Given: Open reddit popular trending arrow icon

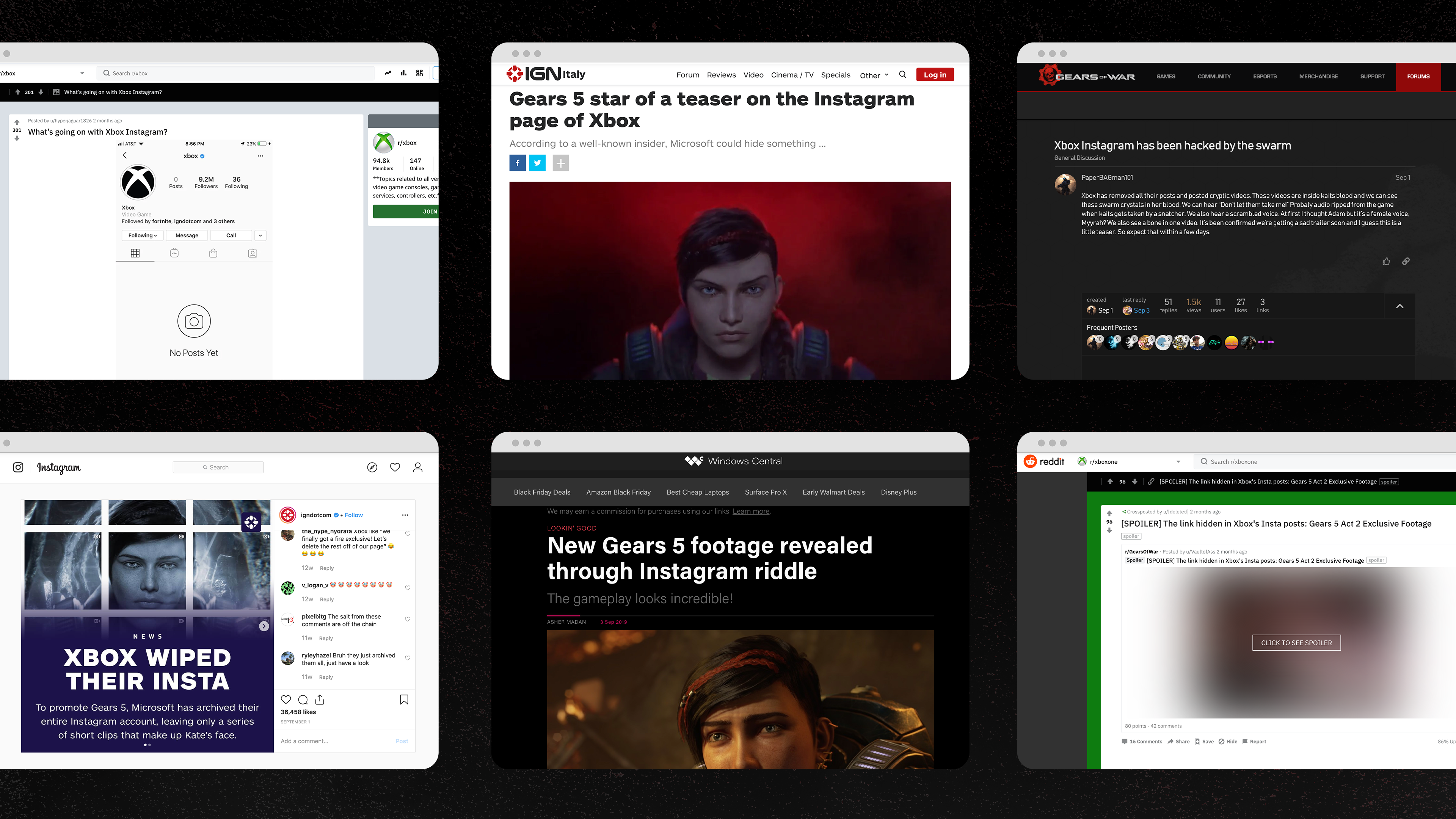Looking at the screenshot, I should point(388,73).
